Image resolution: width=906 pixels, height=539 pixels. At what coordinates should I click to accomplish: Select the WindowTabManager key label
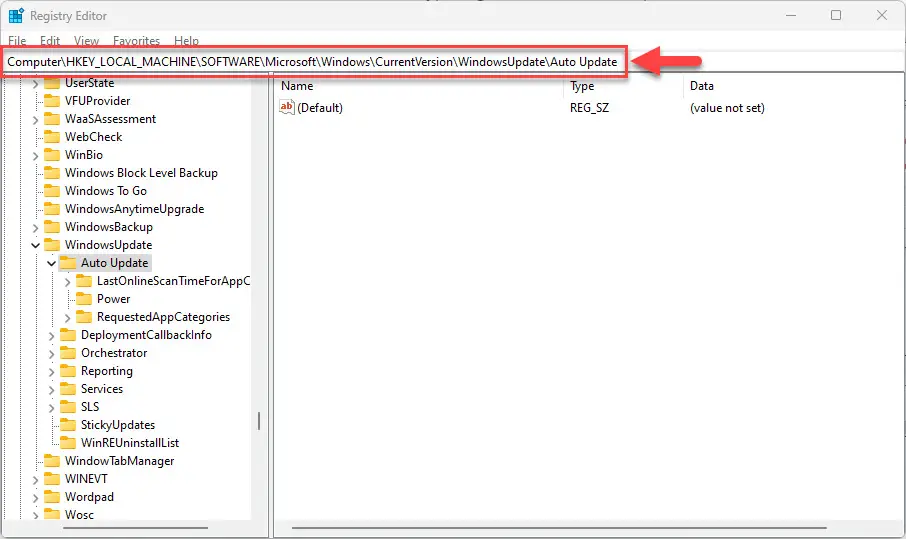(119, 461)
